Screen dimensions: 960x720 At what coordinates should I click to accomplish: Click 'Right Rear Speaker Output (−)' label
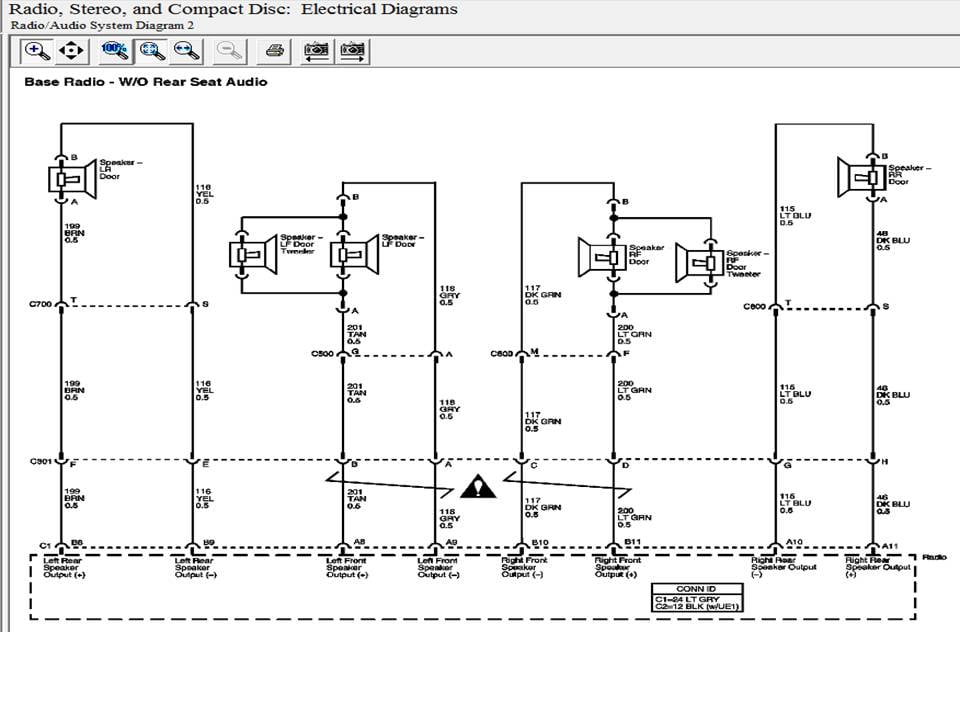[x=784, y=567]
